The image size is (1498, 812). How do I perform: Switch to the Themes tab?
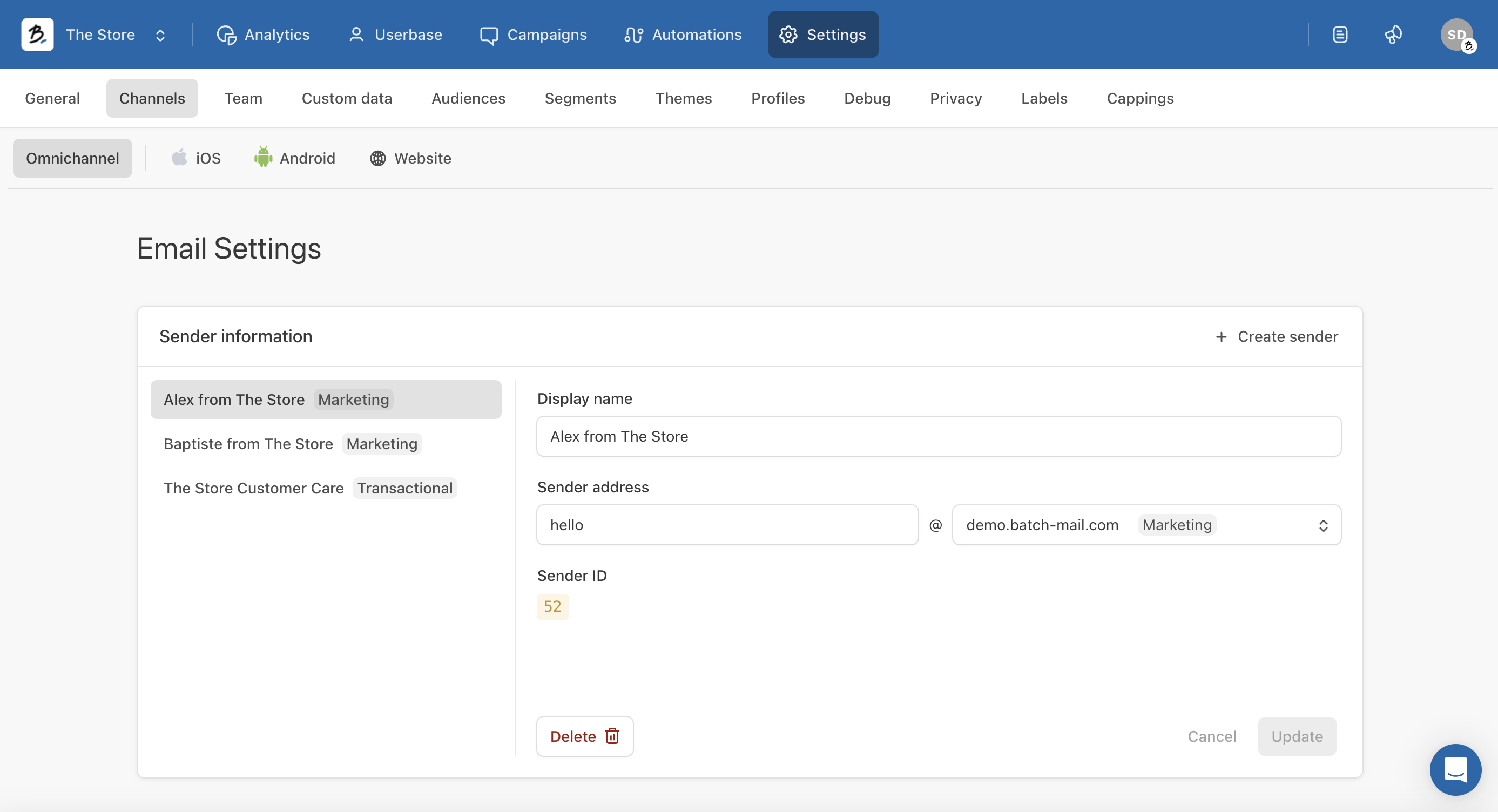tap(683, 98)
